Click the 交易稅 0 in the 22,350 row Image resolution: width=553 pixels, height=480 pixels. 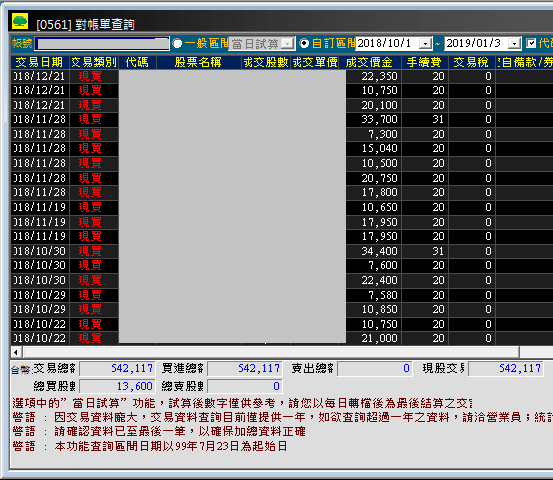click(472, 77)
